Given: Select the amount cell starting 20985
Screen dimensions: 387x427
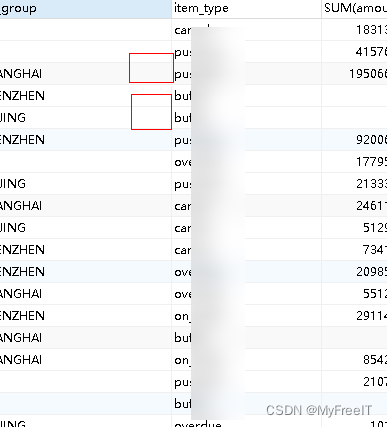Looking at the screenshot, I should coord(354,272).
